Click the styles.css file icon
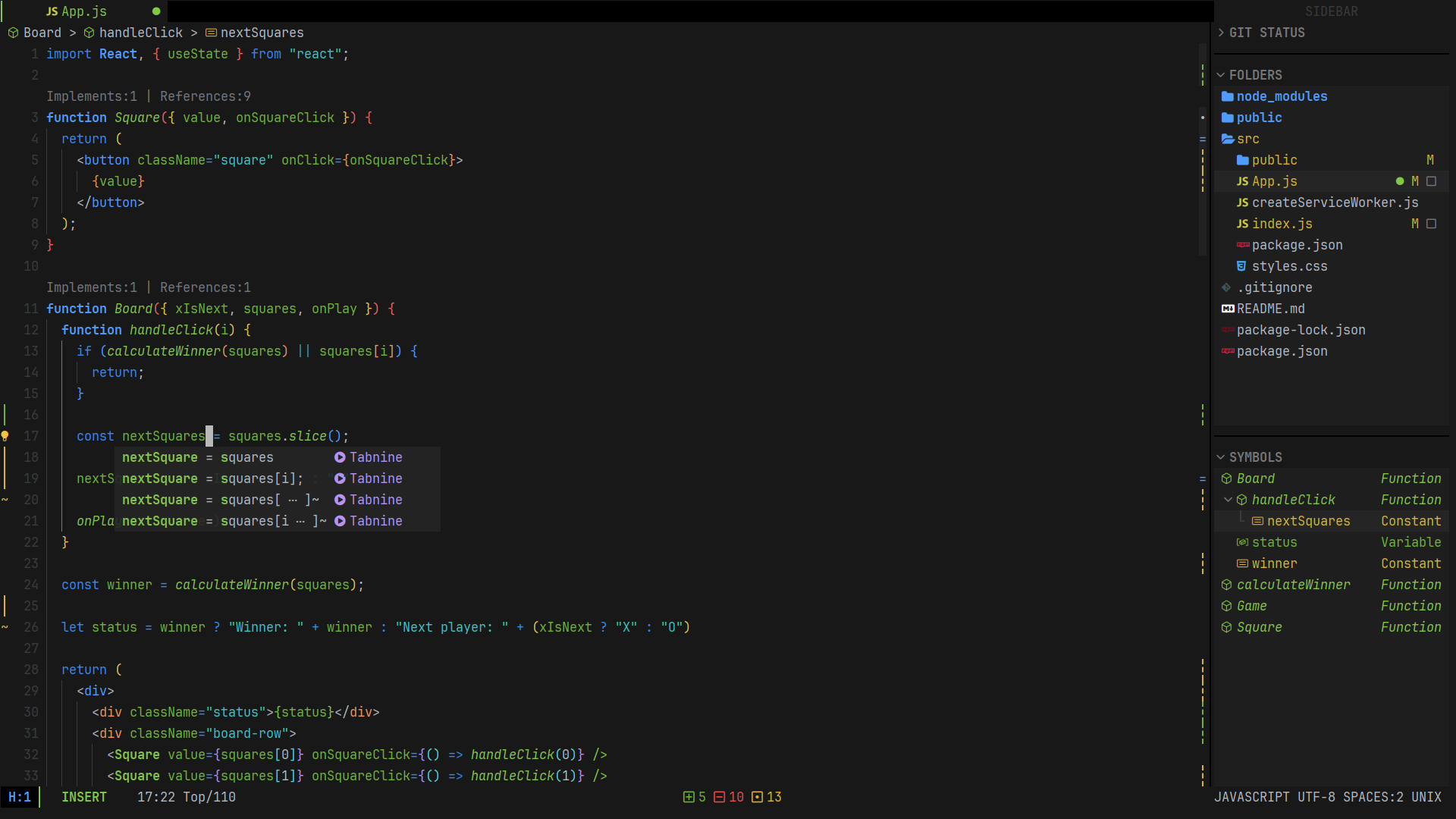Screen dimensions: 1456x819 pos(1241,266)
